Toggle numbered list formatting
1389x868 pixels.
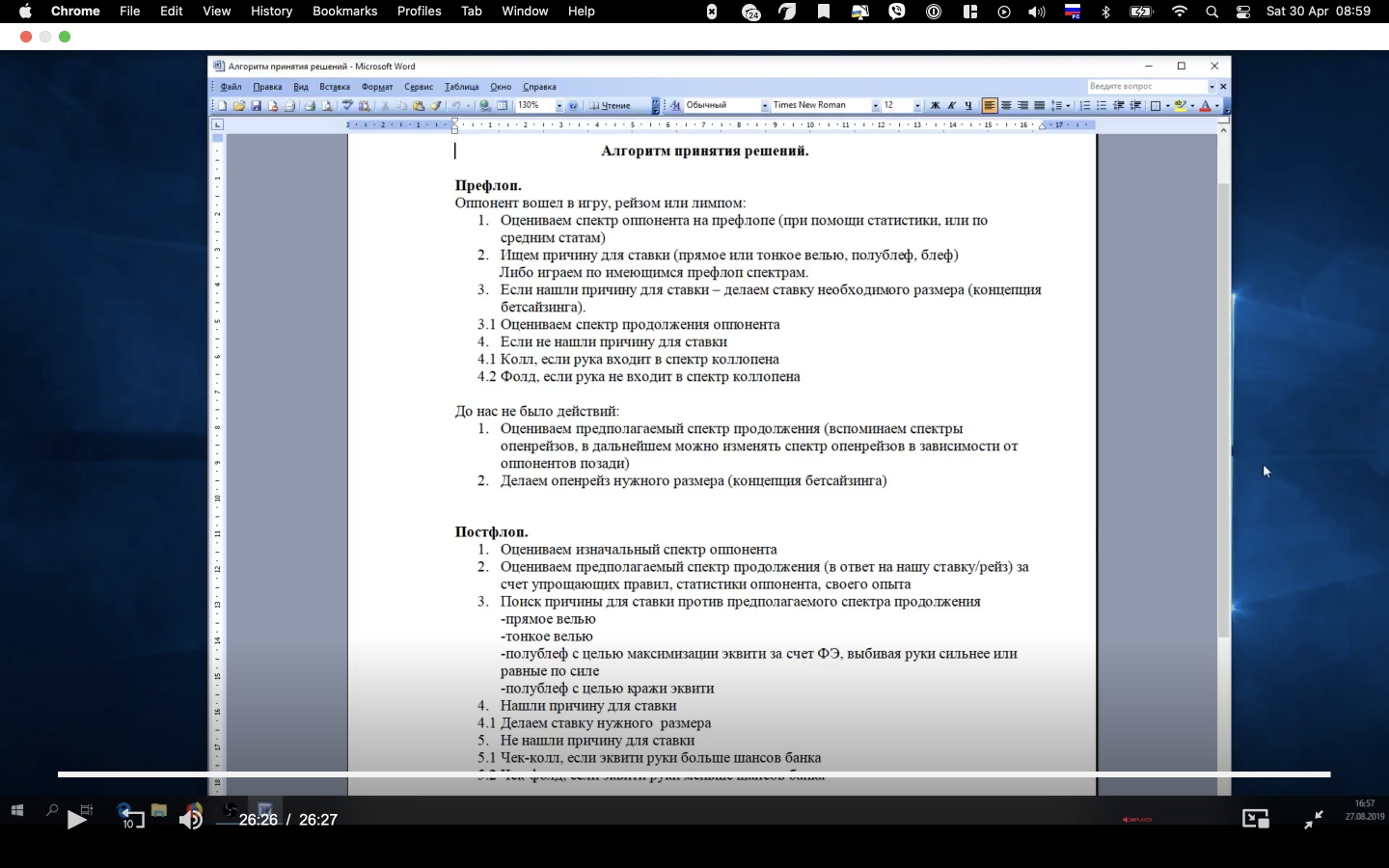click(1084, 106)
